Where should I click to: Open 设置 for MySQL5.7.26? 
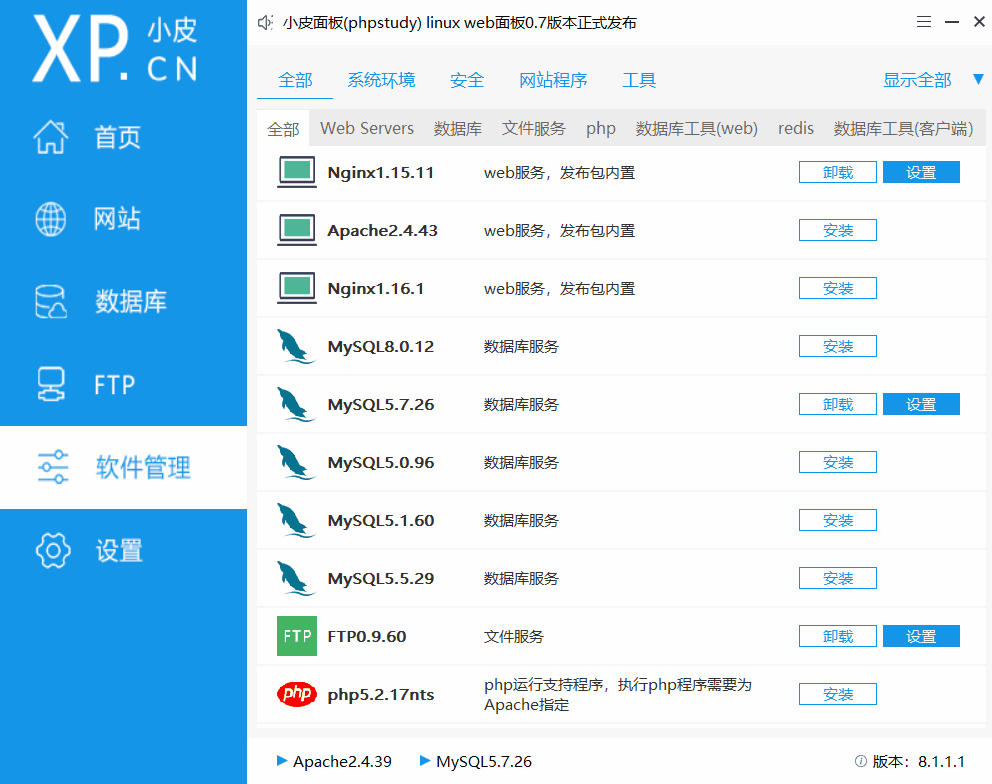pos(921,405)
